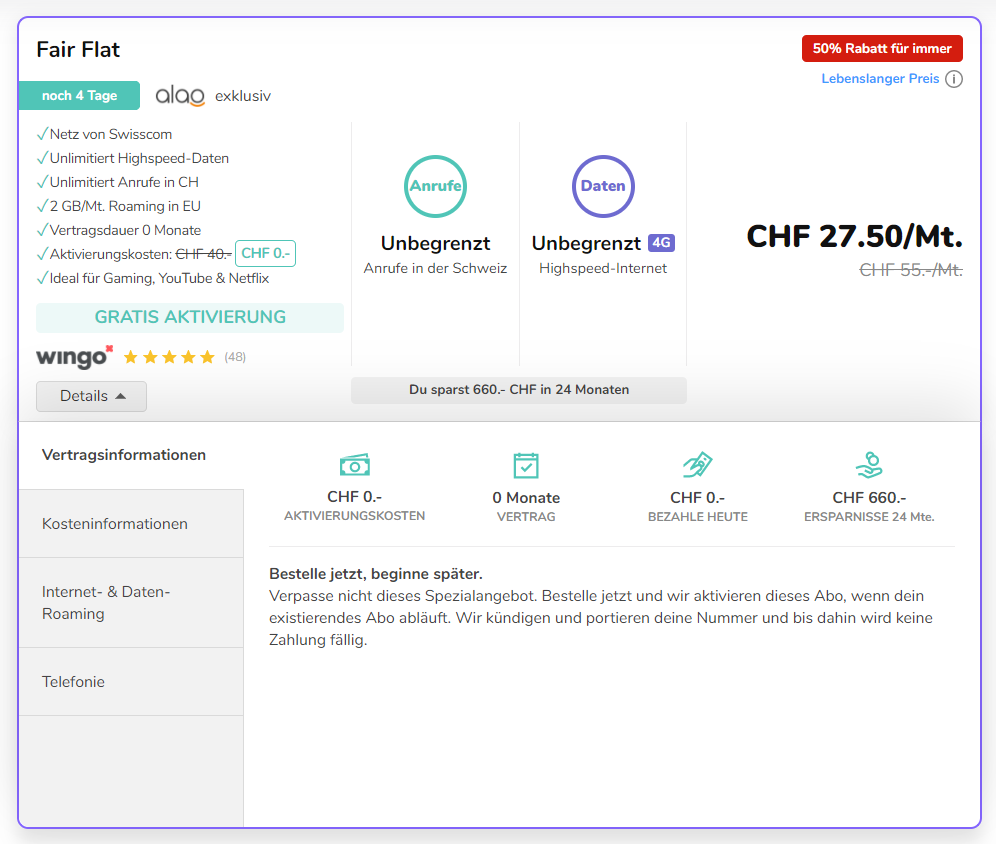
Task: Click the five-star rating
Action: pyautogui.click(x=169, y=357)
